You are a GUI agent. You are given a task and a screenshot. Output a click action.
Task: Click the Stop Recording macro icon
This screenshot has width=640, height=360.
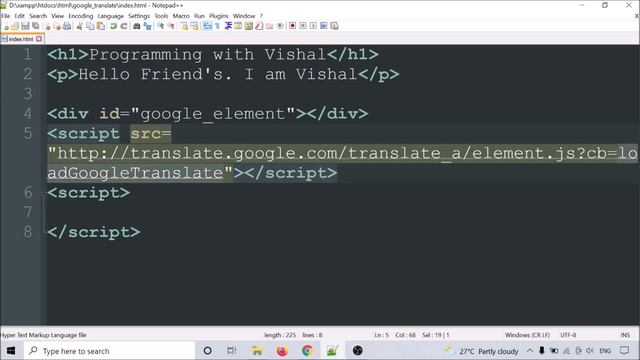pyautogui.click(x=303, y=26)
